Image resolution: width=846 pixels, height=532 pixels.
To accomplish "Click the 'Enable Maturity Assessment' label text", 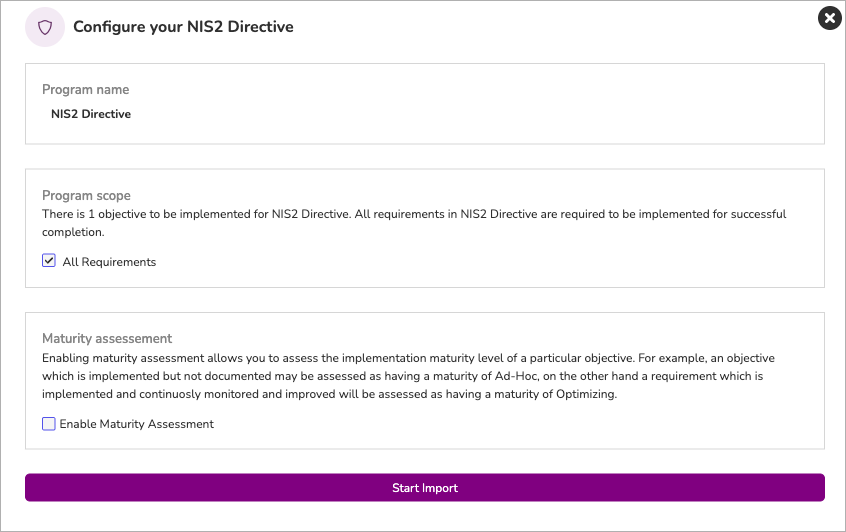I will pos(137,424).
